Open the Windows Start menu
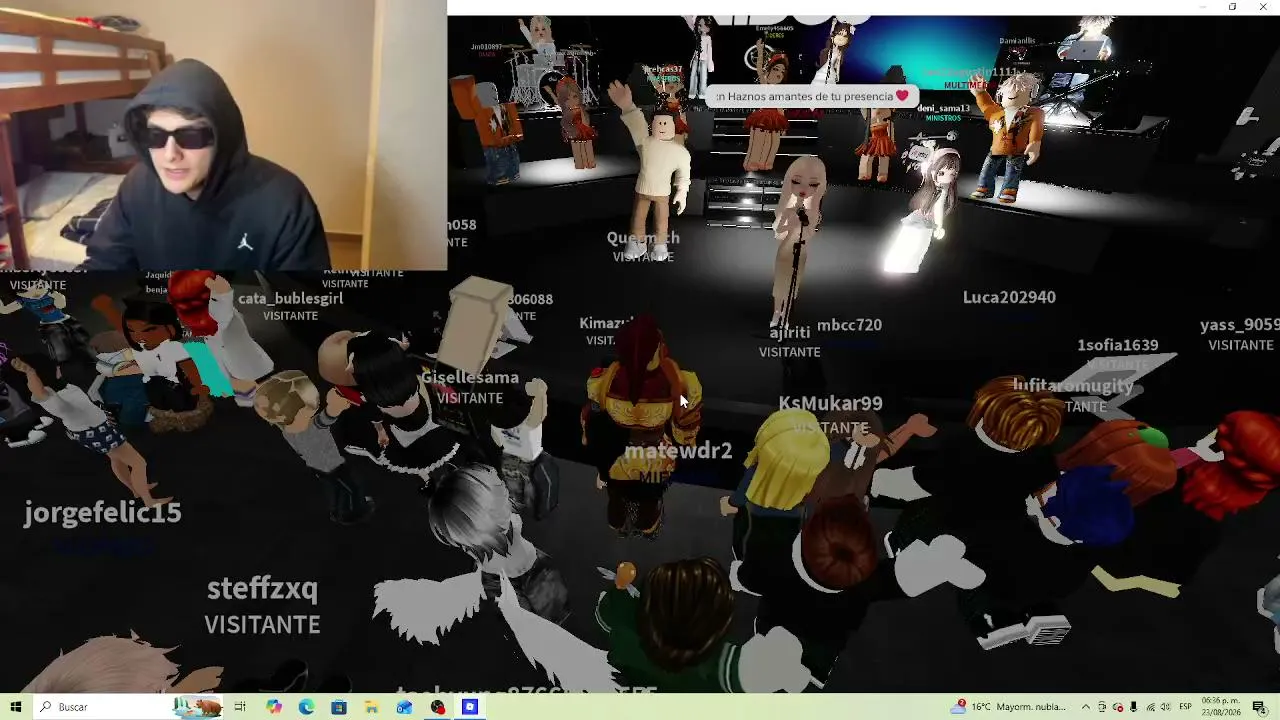This screenshot has height=720, width=1280. pyautogui.click(x=15, y=707)
